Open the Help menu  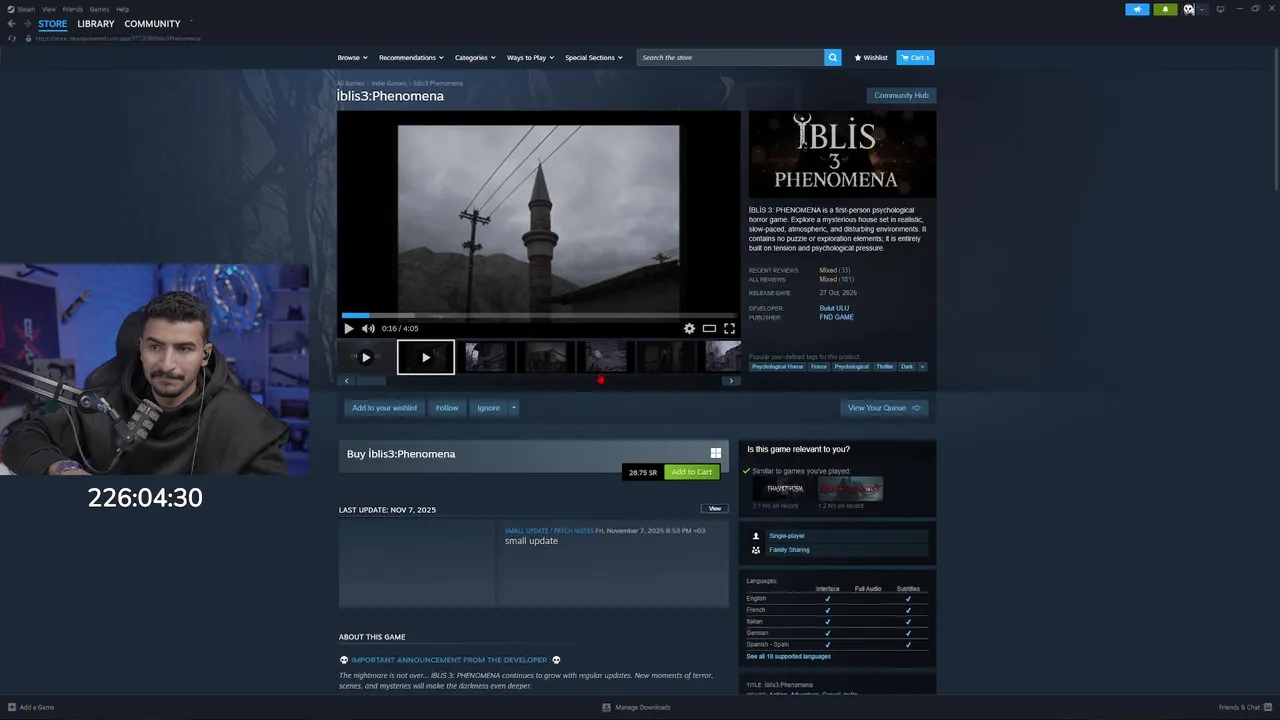pyautogui.click(x=122, y=9)
